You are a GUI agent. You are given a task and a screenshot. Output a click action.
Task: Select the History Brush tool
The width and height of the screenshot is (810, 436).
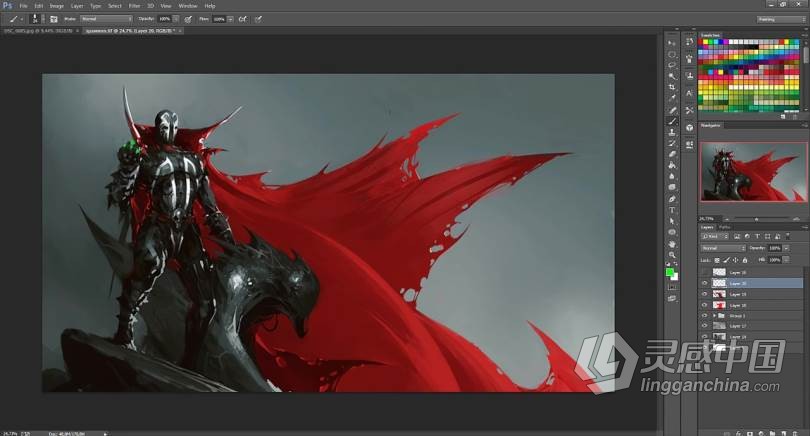[x=672, y=143]
